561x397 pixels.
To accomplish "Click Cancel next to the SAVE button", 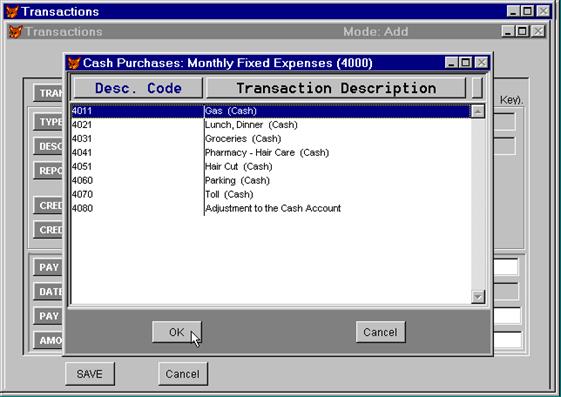I will [182, 374].
